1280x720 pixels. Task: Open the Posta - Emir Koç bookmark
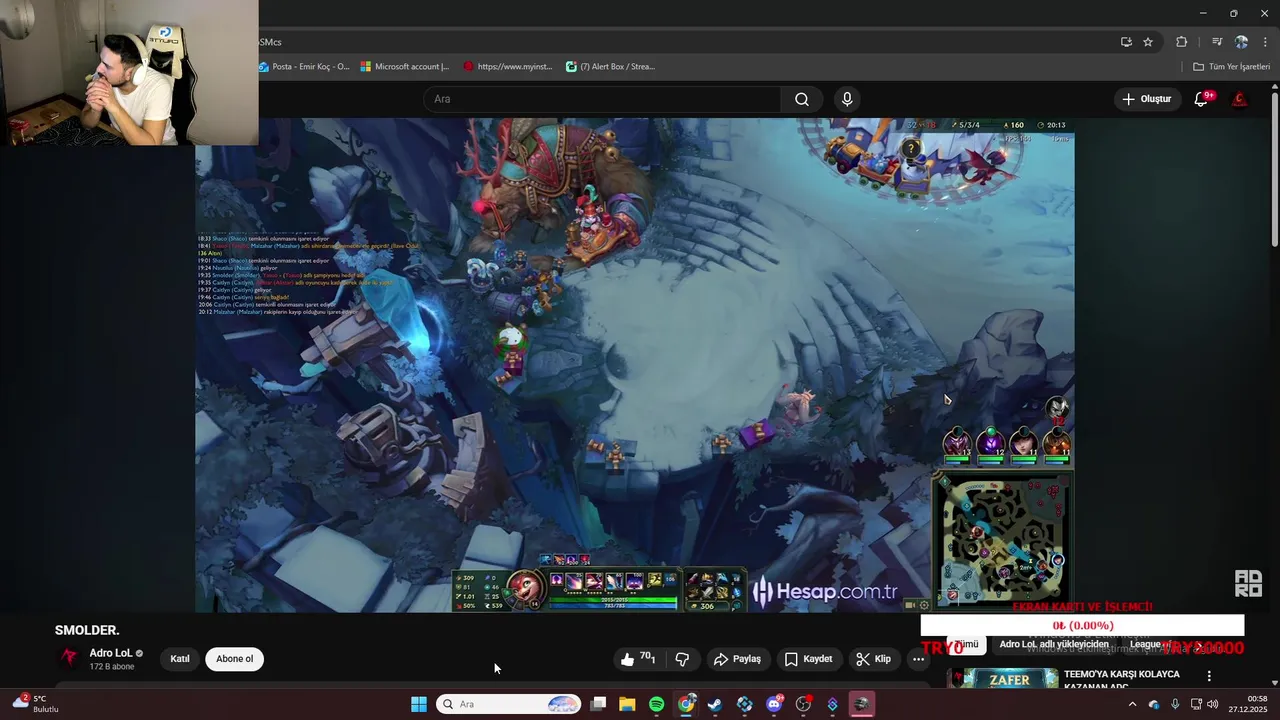point(304,67)
